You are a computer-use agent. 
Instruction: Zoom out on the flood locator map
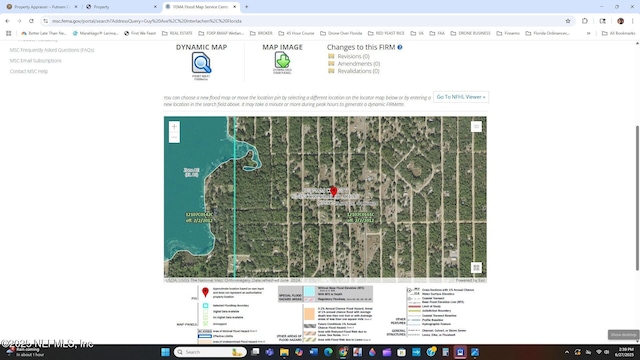174,137
